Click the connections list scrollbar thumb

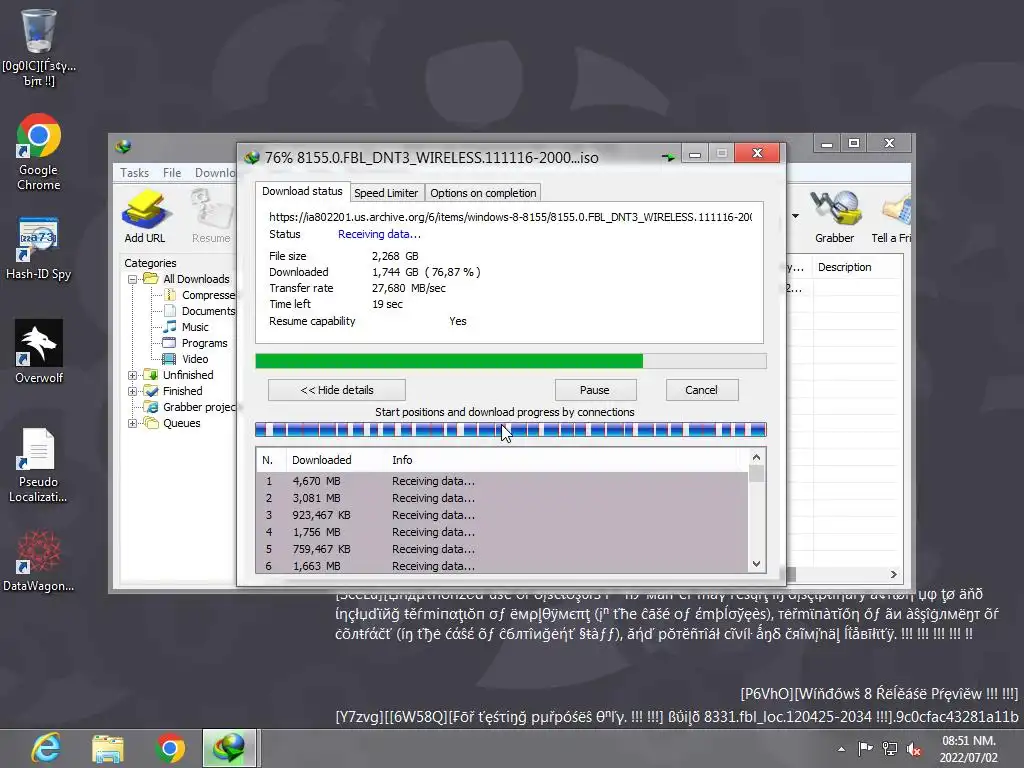[756, 473]
